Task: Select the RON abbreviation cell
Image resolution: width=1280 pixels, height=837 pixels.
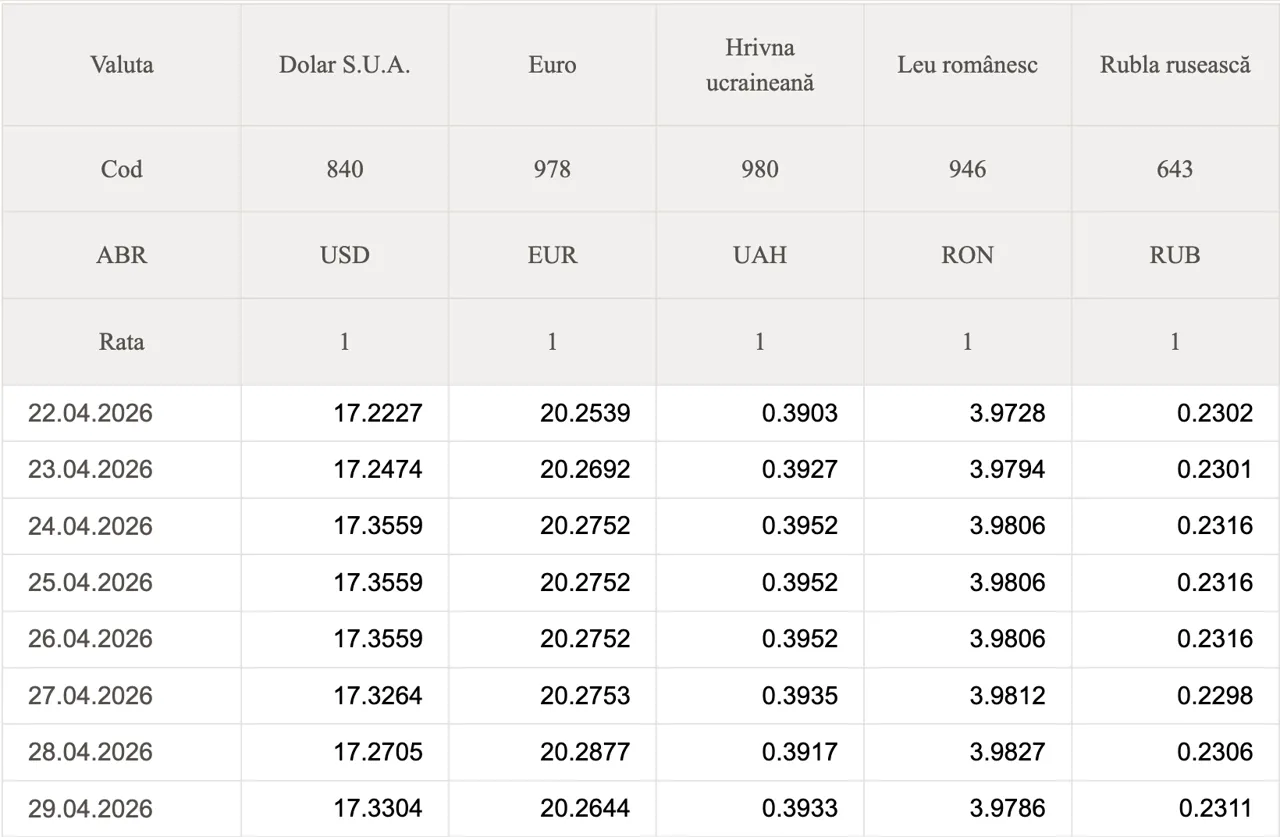Action: click(x=967, y=255)
